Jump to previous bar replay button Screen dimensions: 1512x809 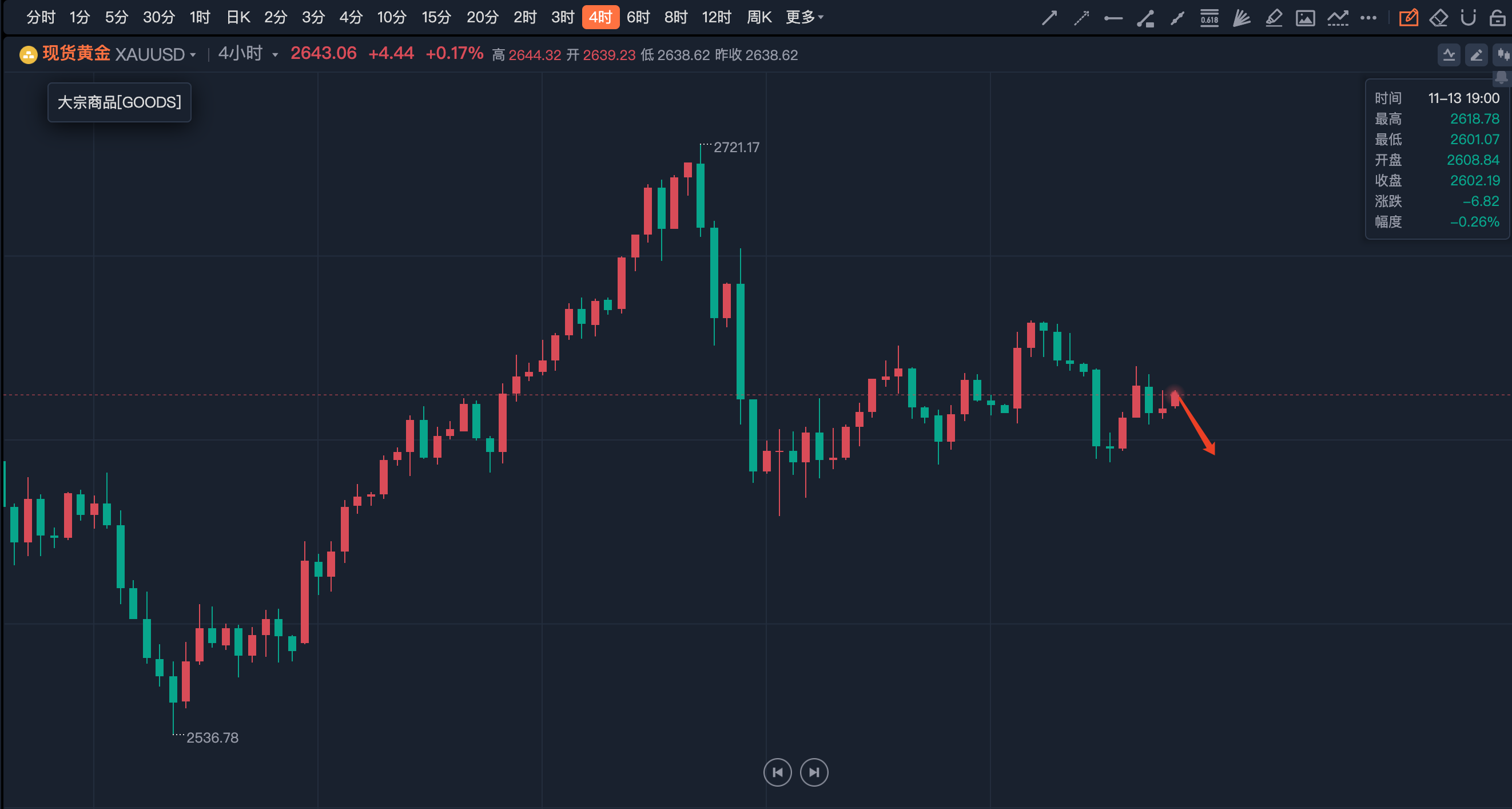pyautogui.click(x=777, y=772)
